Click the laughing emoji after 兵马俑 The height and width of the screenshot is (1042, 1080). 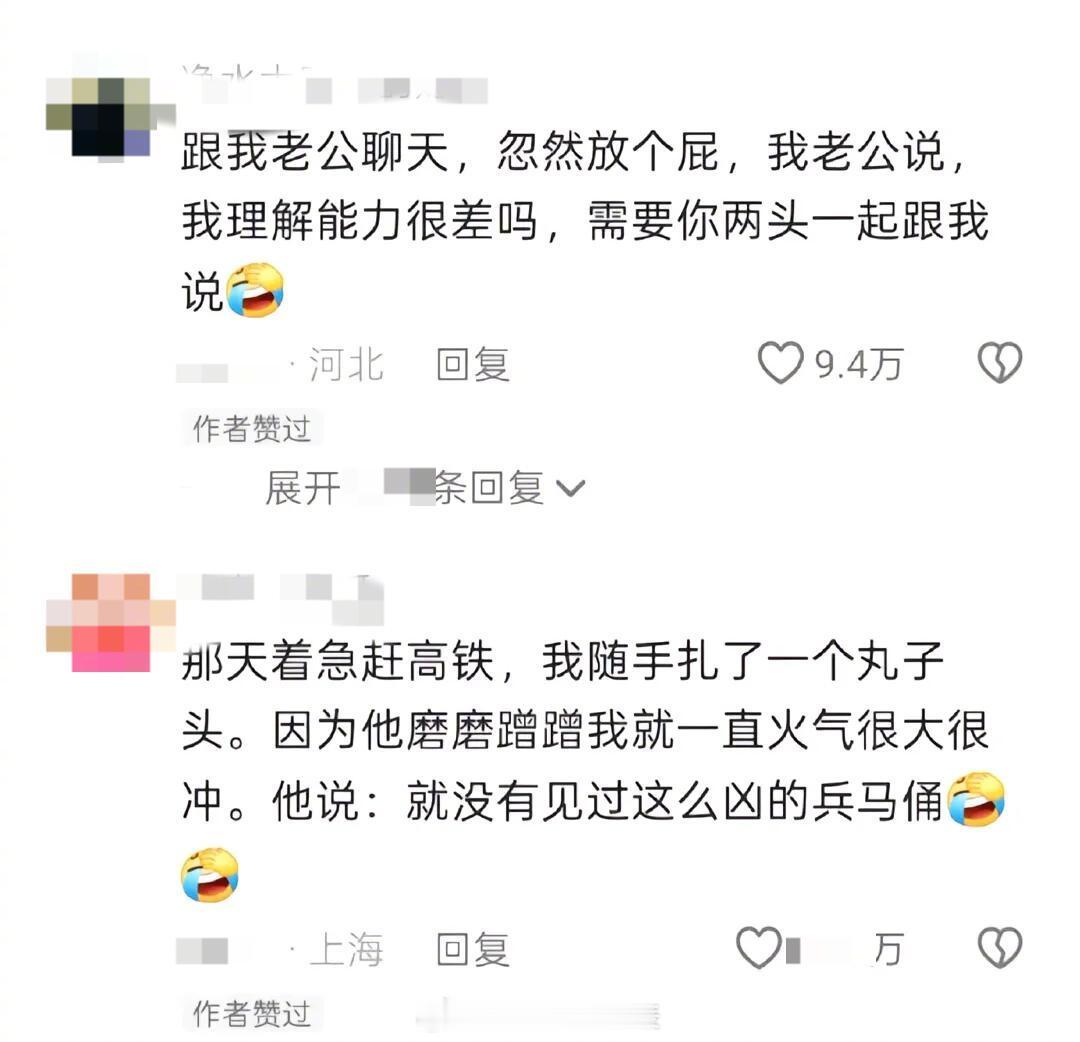[976, 800]
